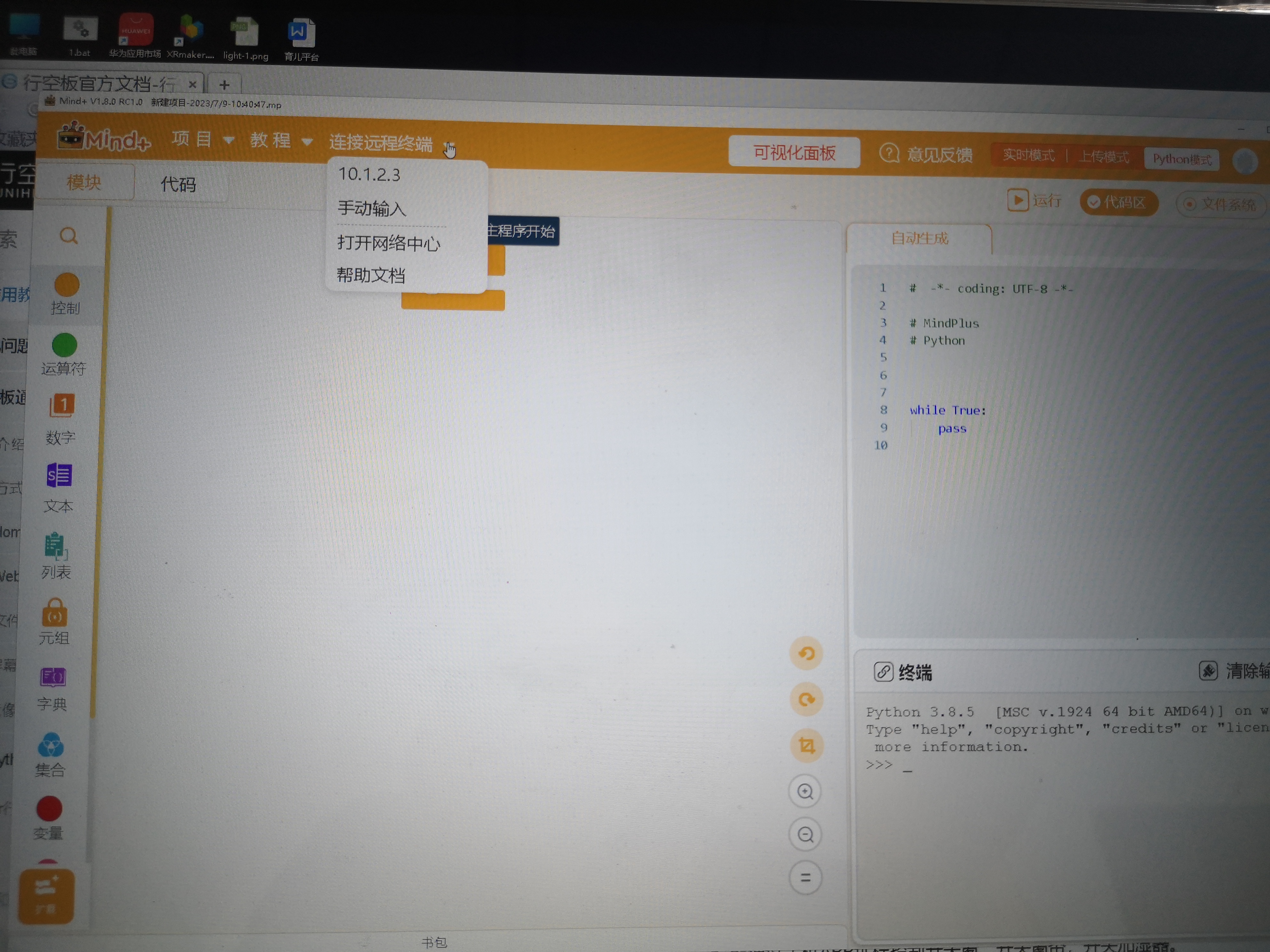Reset workspace zoom with equals icon

806,877
